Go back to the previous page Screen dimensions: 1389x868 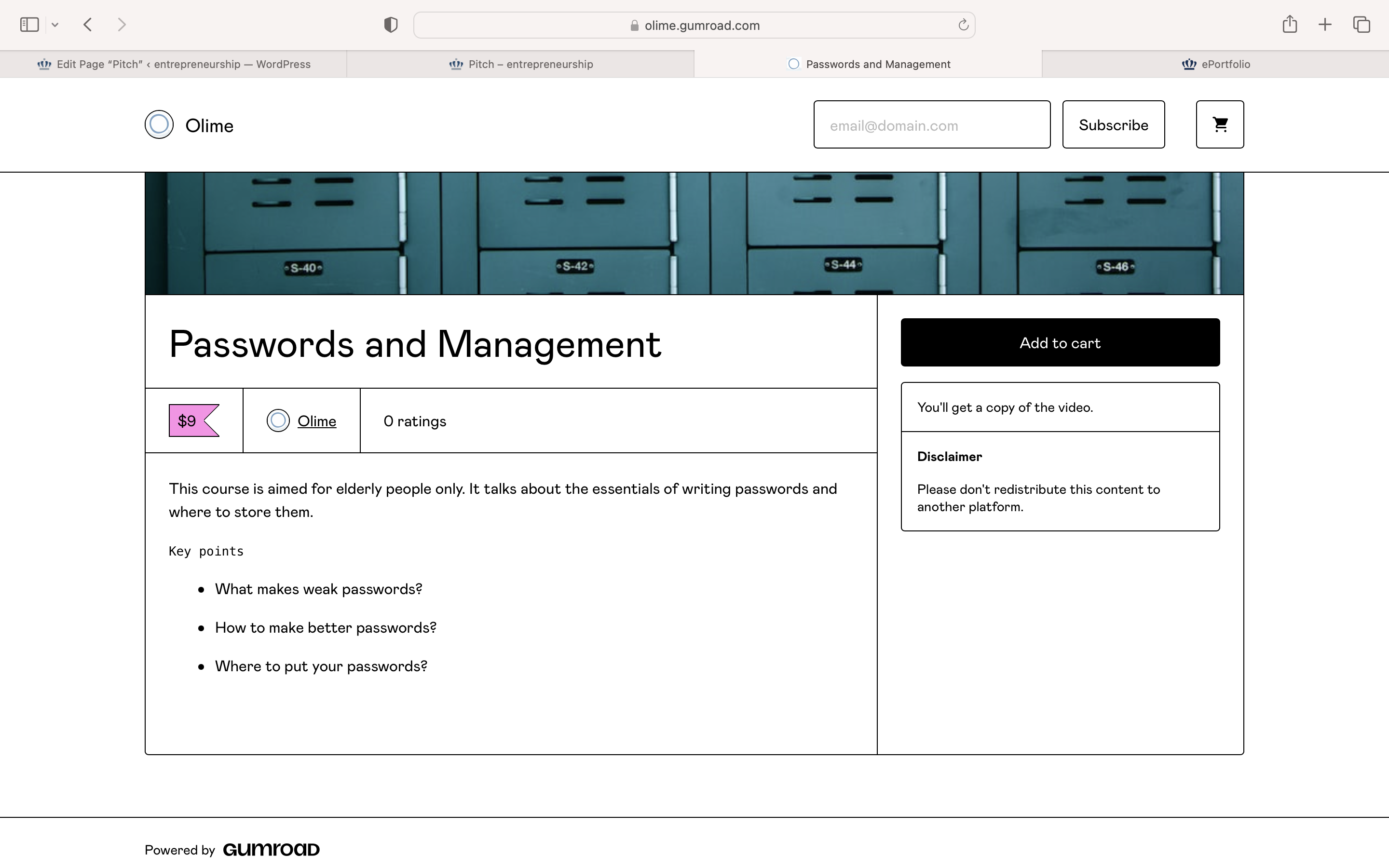click(x=88, y=25)
